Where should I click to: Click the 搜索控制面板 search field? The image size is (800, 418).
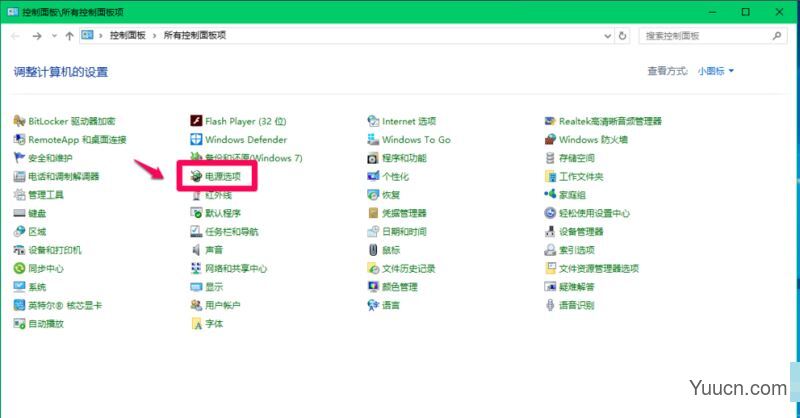[x=712, y=36]
